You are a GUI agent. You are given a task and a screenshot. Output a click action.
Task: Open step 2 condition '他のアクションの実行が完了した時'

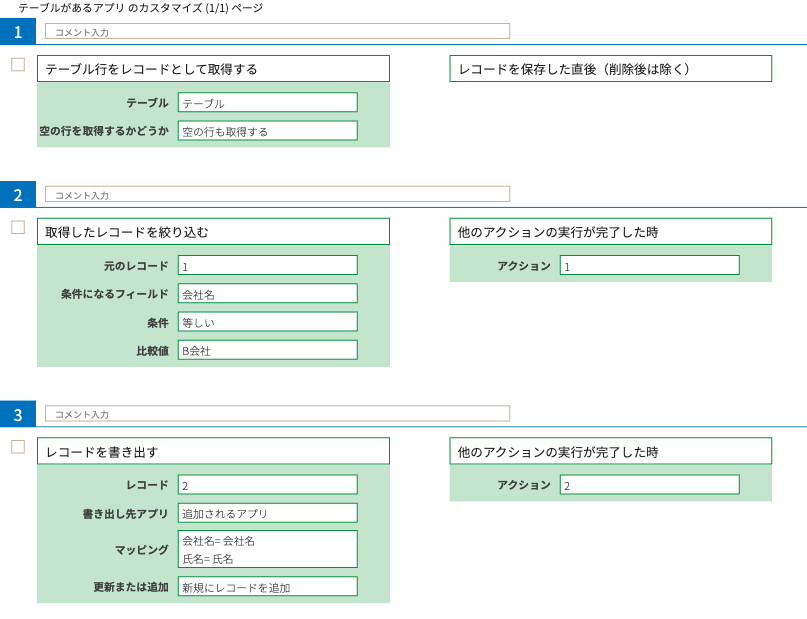(610, 232)
